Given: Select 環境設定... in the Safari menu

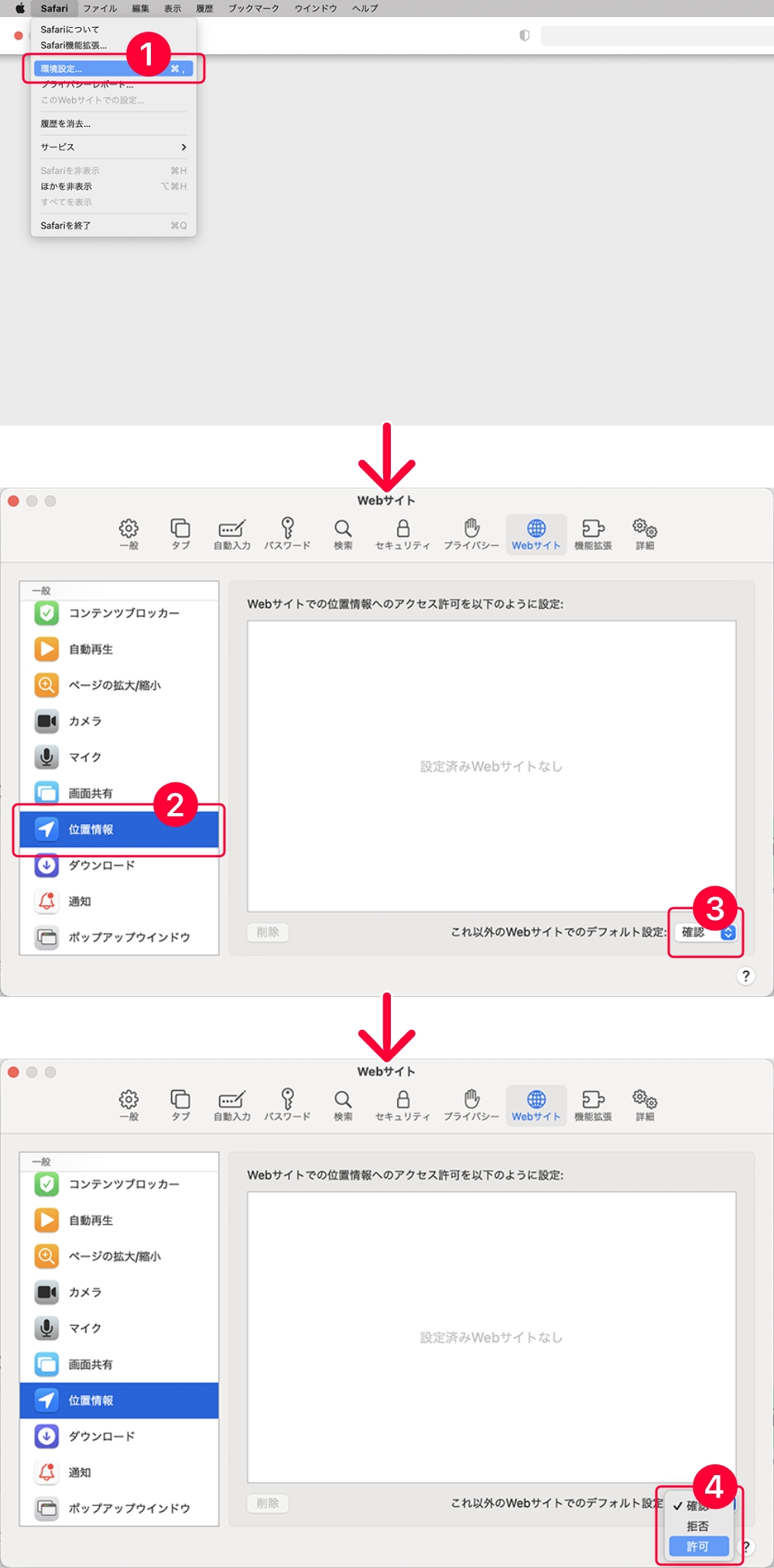Looking at the screenshot, I should [x=113, y=69].
